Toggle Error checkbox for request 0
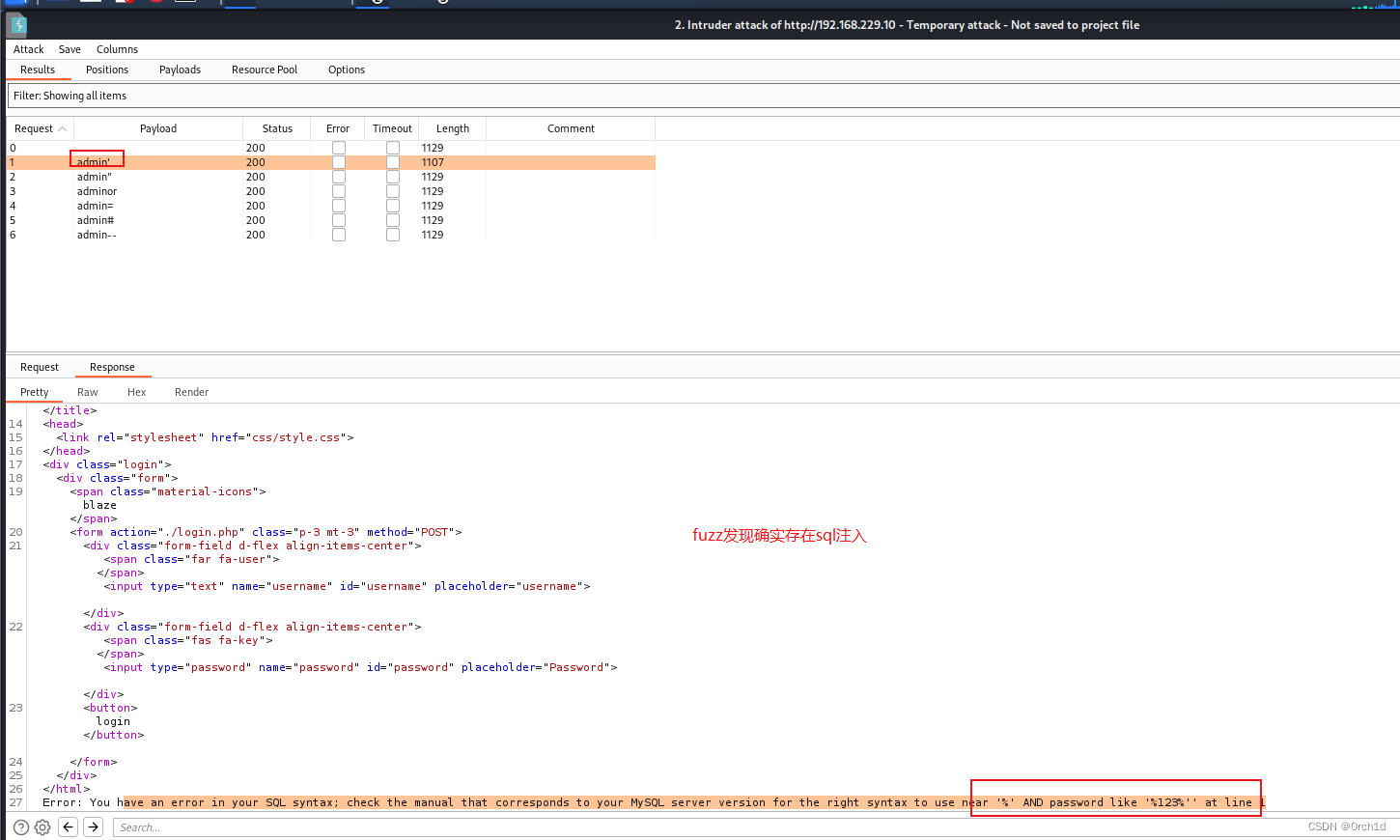1400x840 pixels. click(339, 148)
